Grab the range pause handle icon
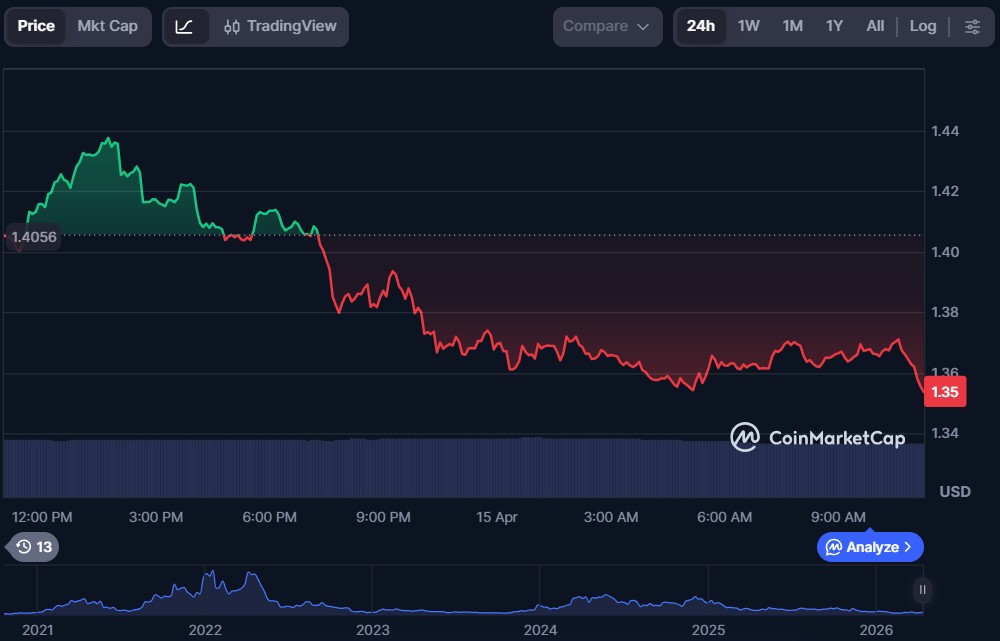 922,590
